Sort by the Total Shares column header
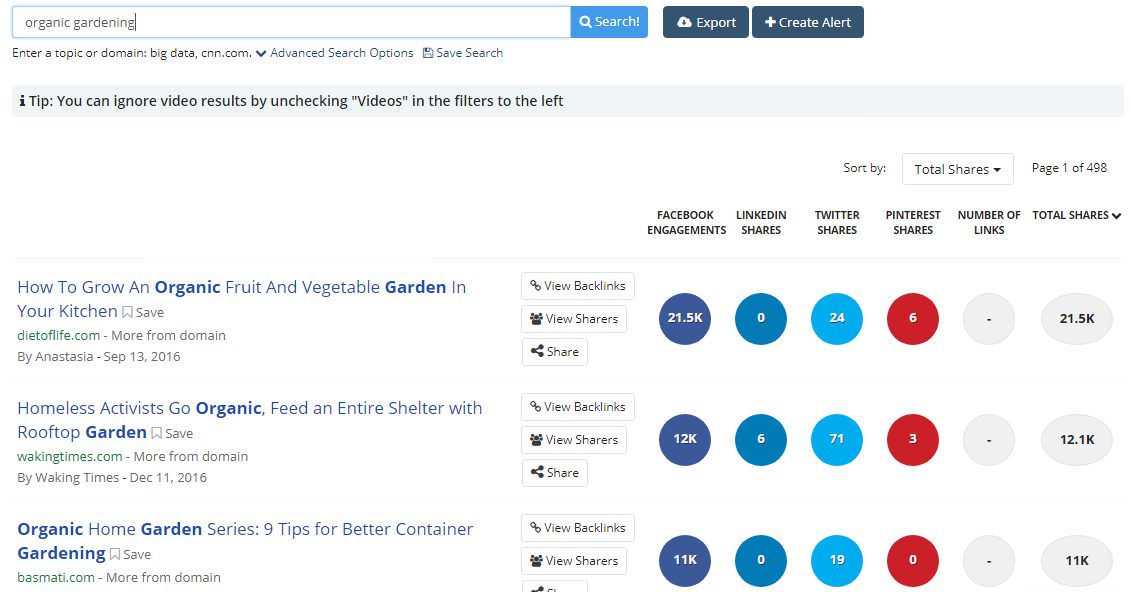Image resolution: width=1132 pixels, height=592 pixels. tap(1076, 215)
